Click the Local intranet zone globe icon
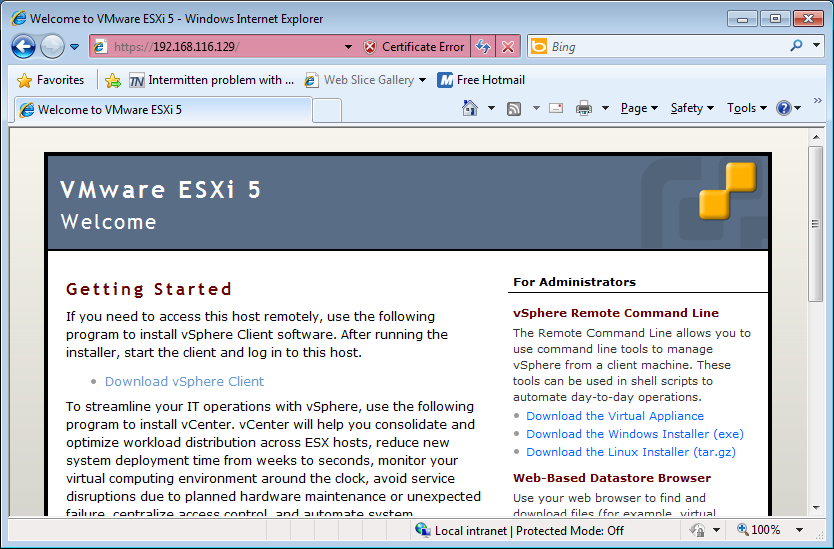This screenshot has width=834, height=549. coord(423,530)
